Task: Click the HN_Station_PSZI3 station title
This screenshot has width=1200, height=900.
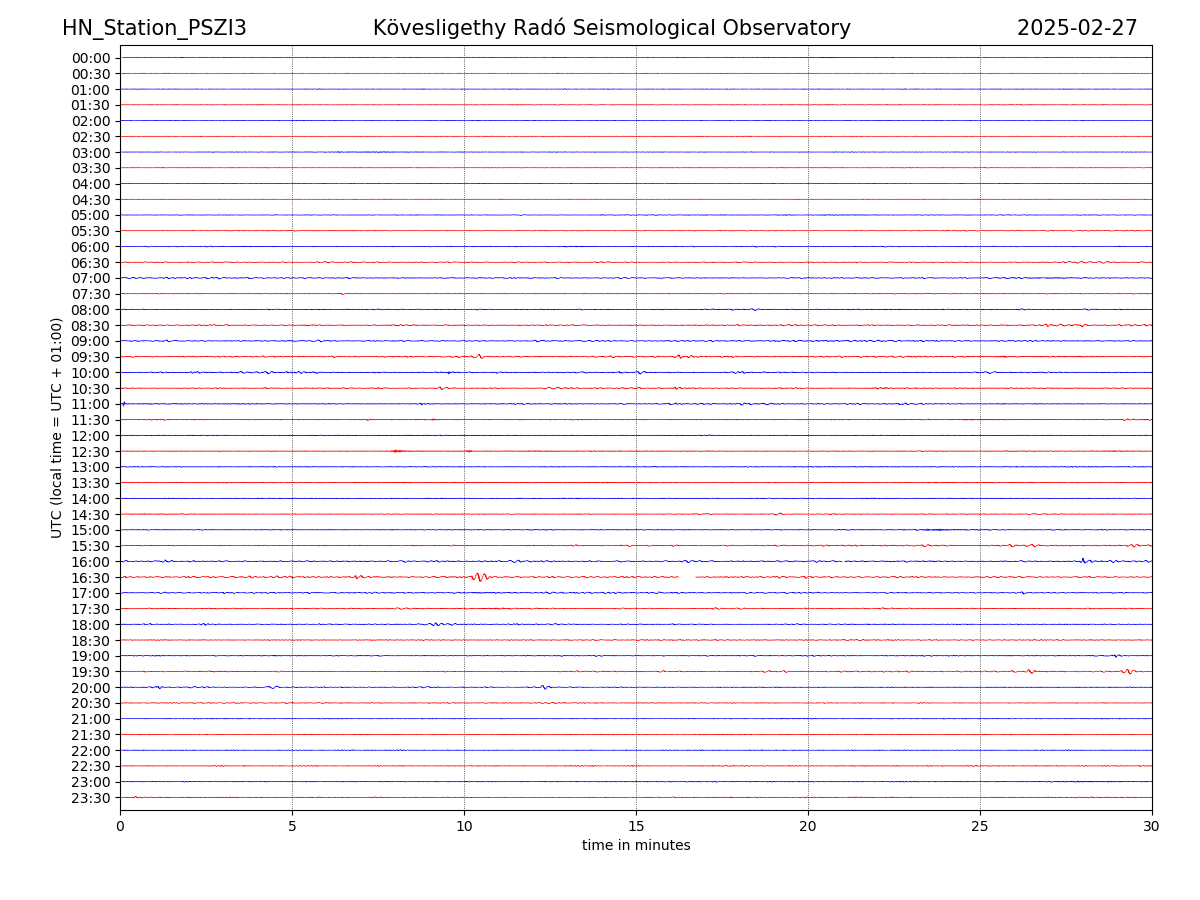Action: click(154, 28)
